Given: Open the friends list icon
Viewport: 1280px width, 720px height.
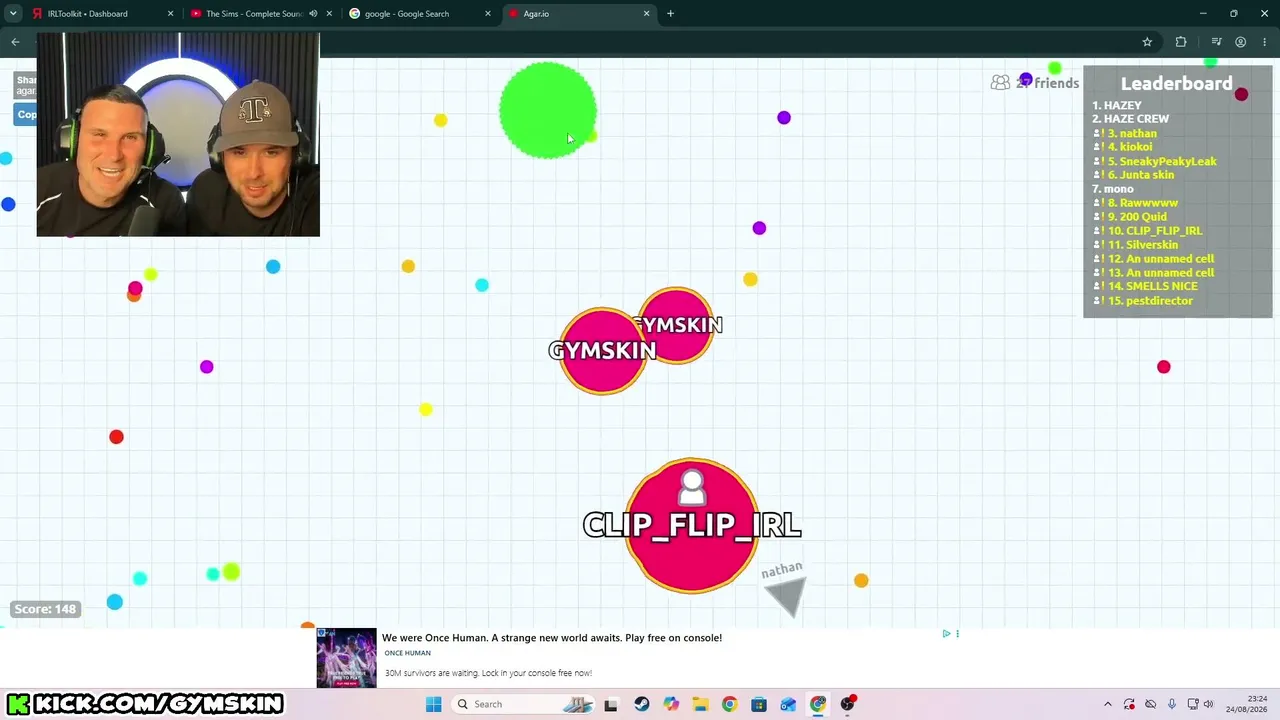Looking at the screenshot, I should click(x=1000, y=83).
